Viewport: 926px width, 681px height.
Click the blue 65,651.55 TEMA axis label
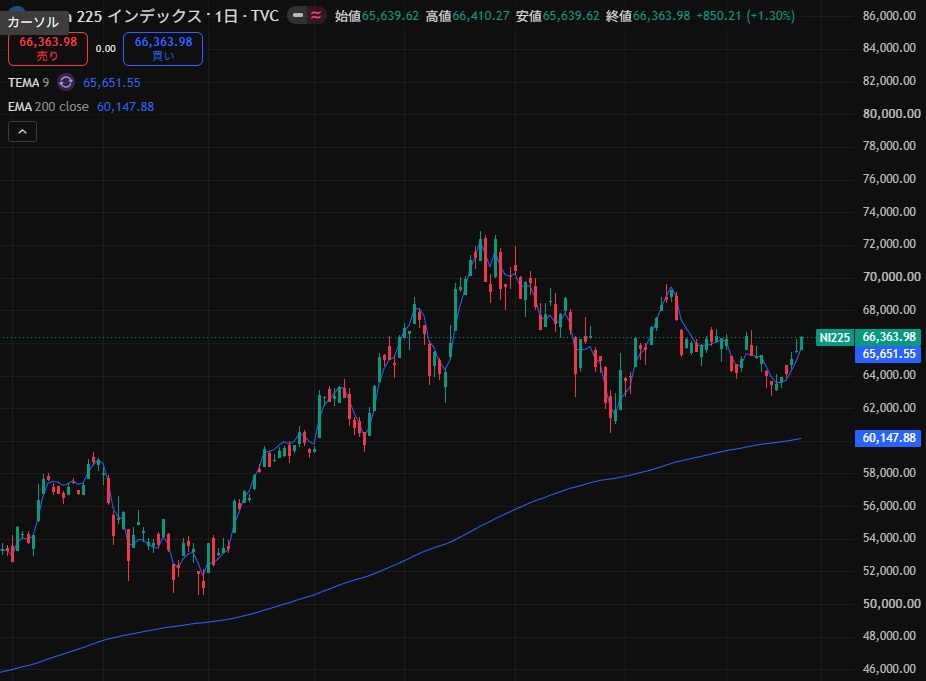(x=888, y=354)
